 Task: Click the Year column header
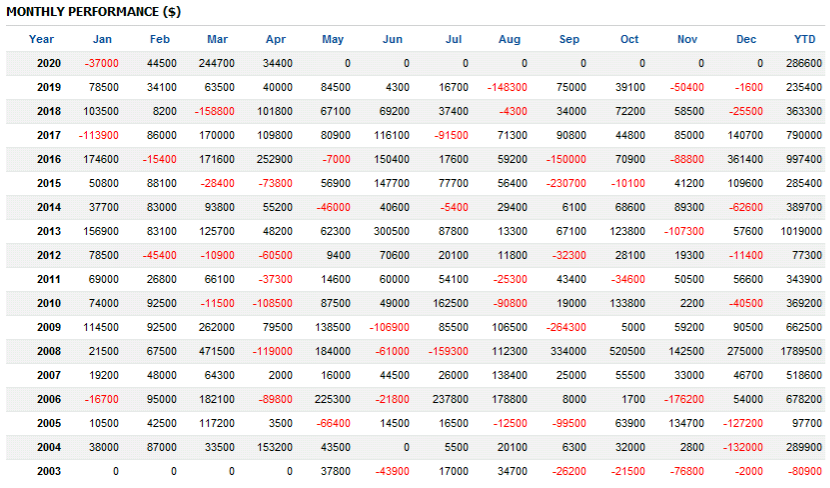coord(42,39)
